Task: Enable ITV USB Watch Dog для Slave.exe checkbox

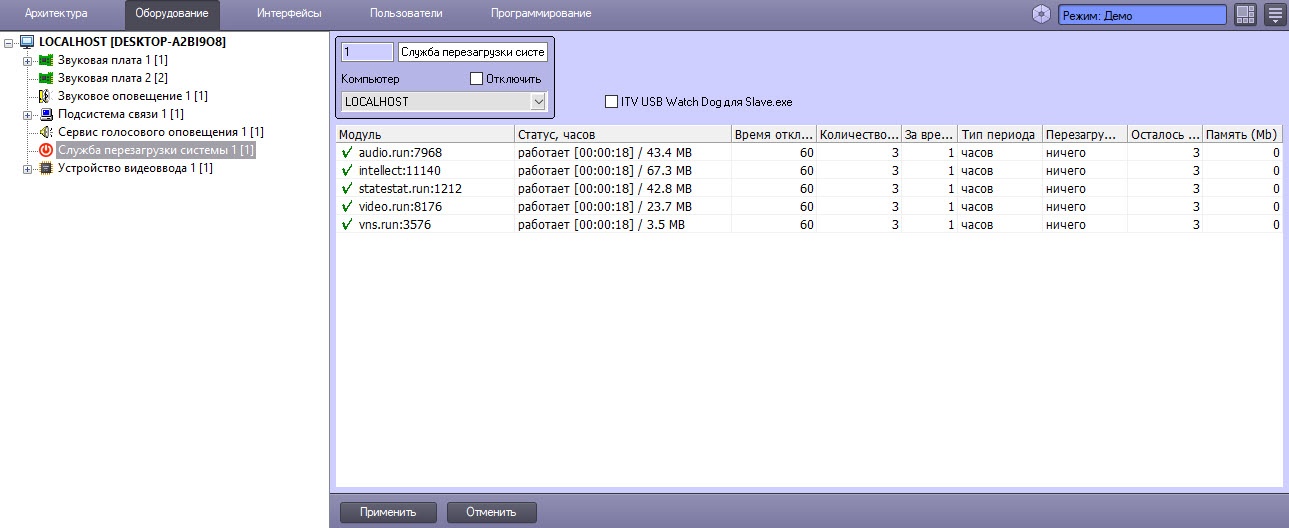Action: pos(611,101)
